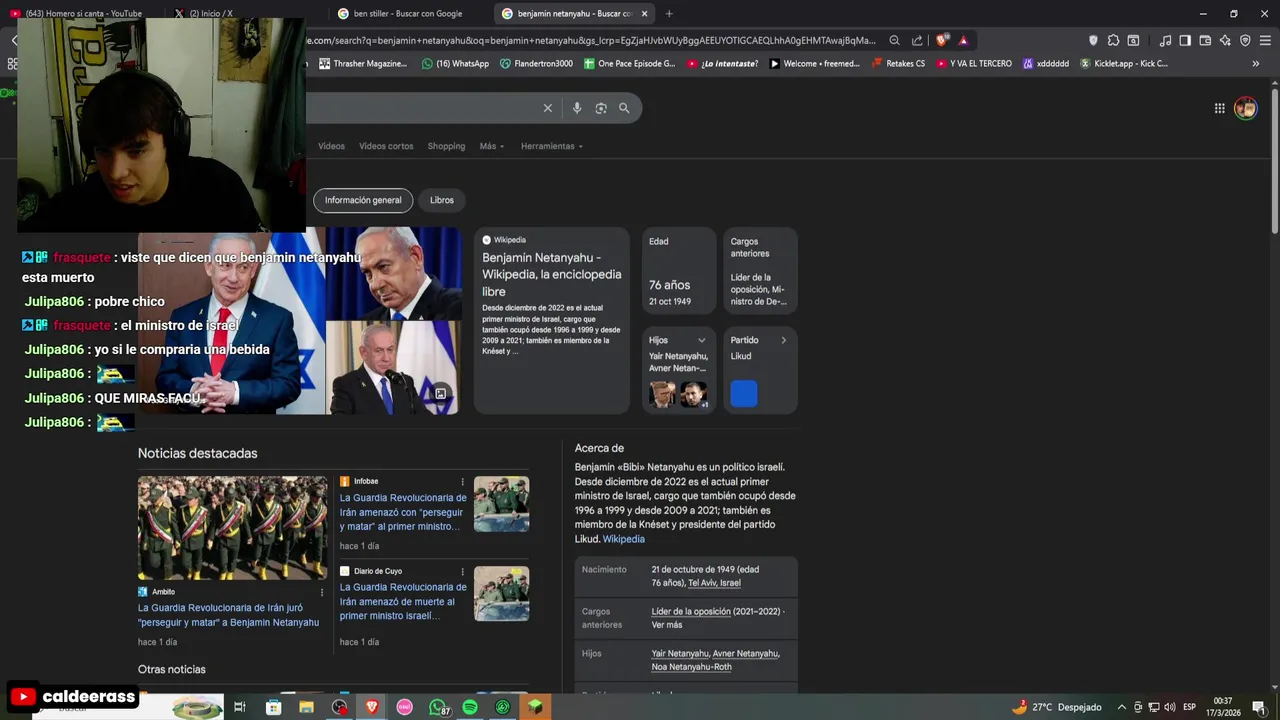Open the Brave Wallet icon

pyautogui.click(x=1205, y=41)
